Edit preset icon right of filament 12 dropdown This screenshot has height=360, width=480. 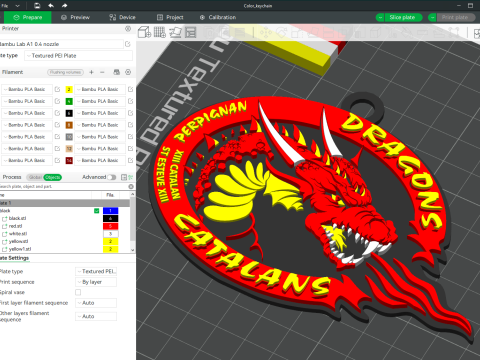[130, 148]
